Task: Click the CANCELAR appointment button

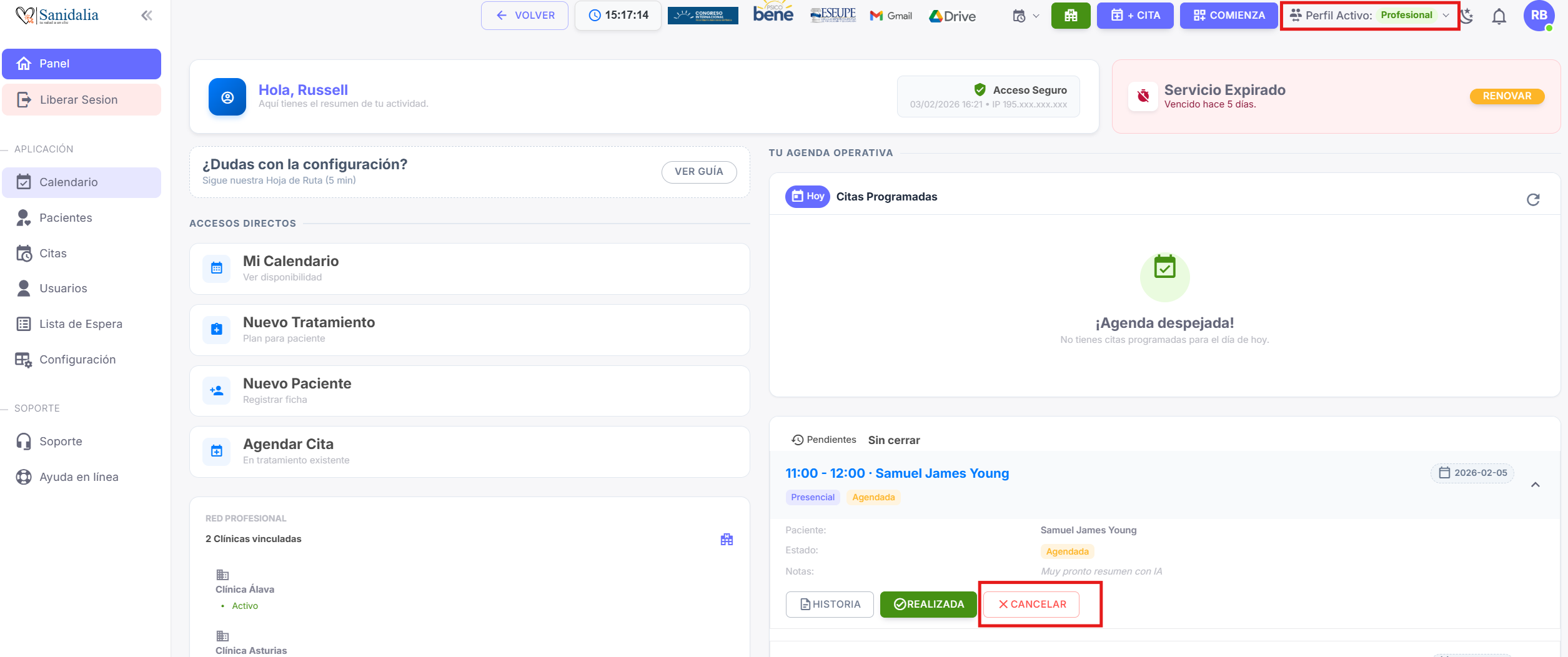Action: click(1031, 605)
